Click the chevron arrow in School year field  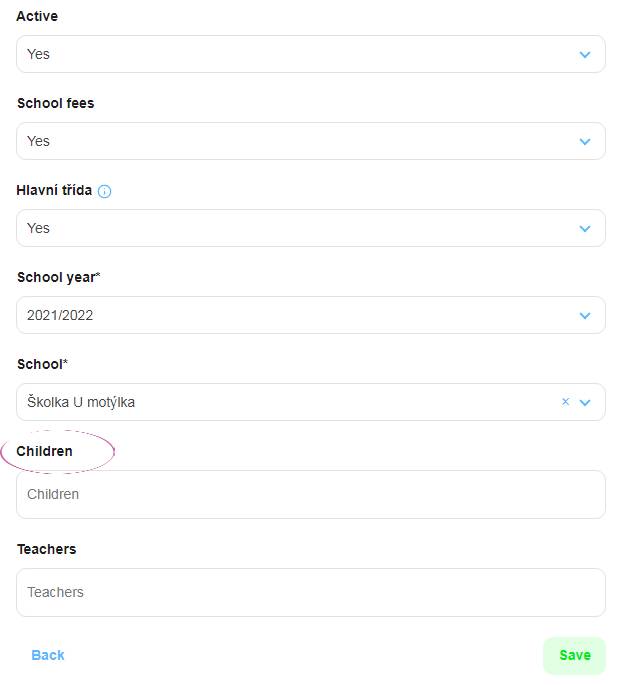585,315
